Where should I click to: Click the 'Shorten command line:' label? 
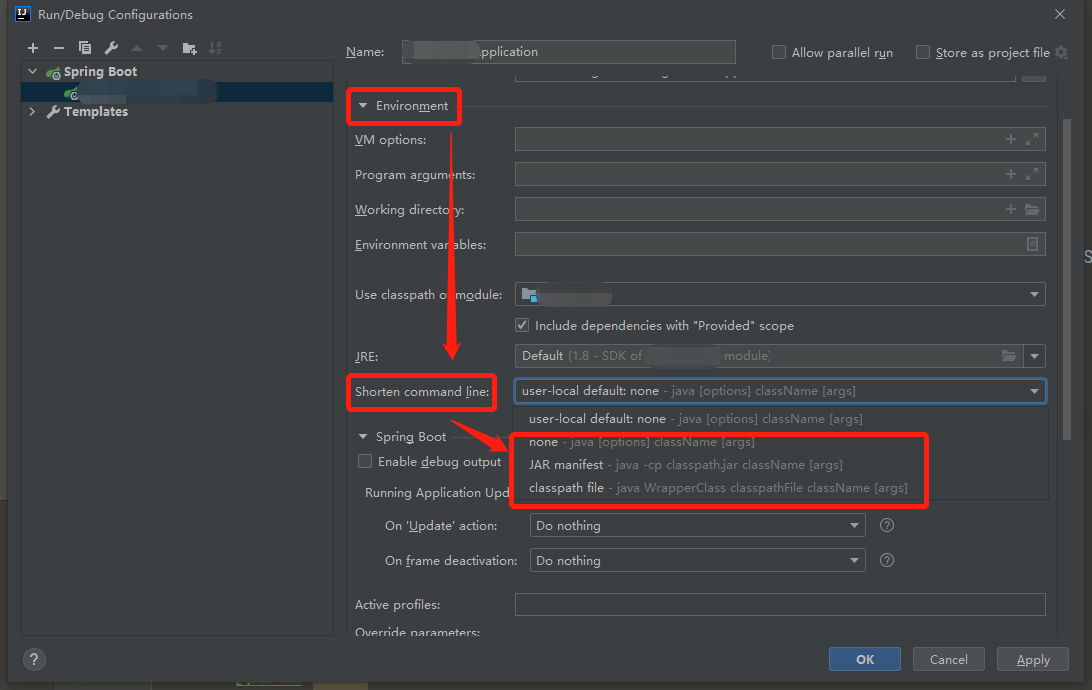pyautogui.click(x=422, y=391)
